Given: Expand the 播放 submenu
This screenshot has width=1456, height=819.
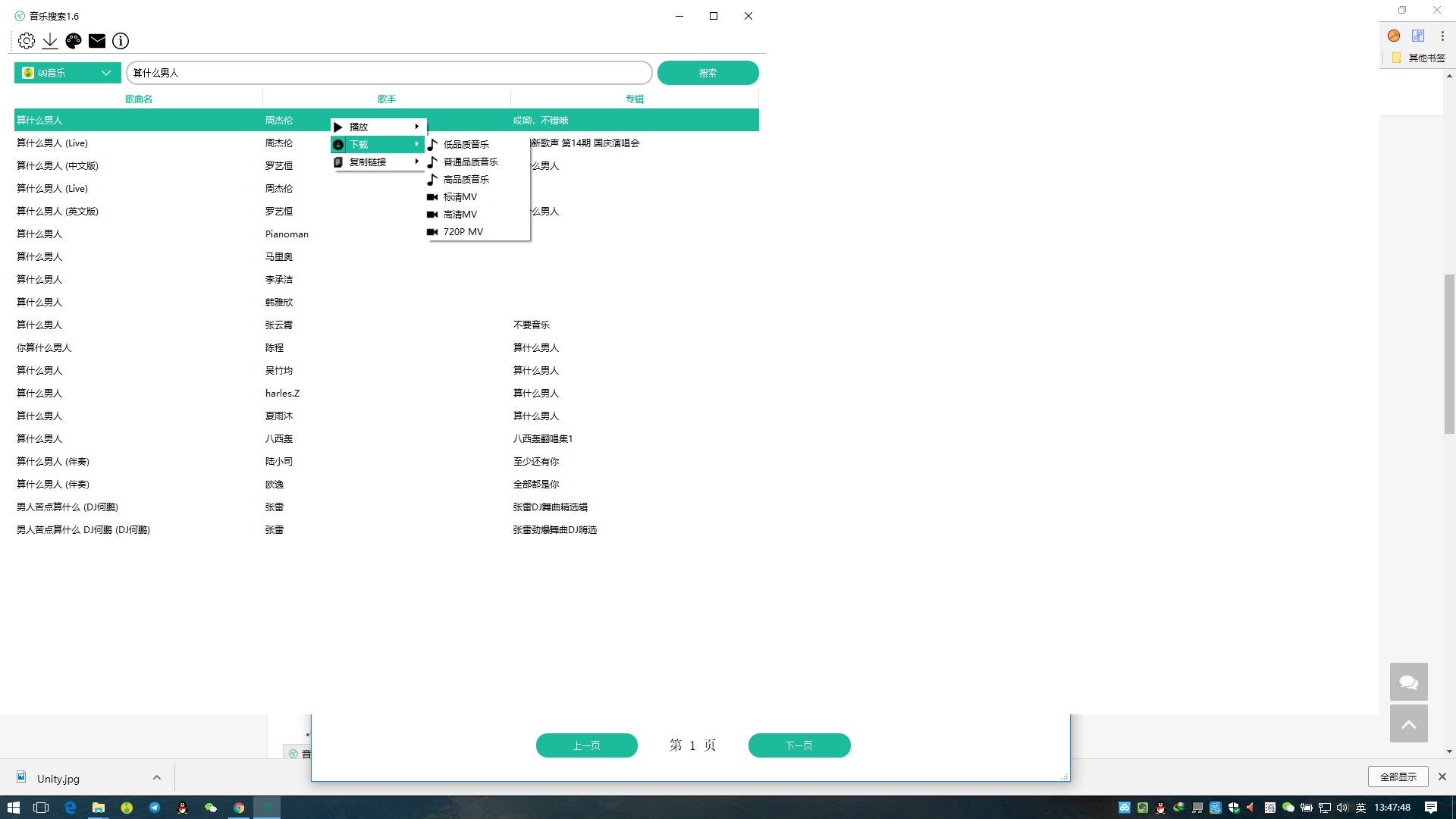Looking at the screenshot, I should [x=378, y=127].
